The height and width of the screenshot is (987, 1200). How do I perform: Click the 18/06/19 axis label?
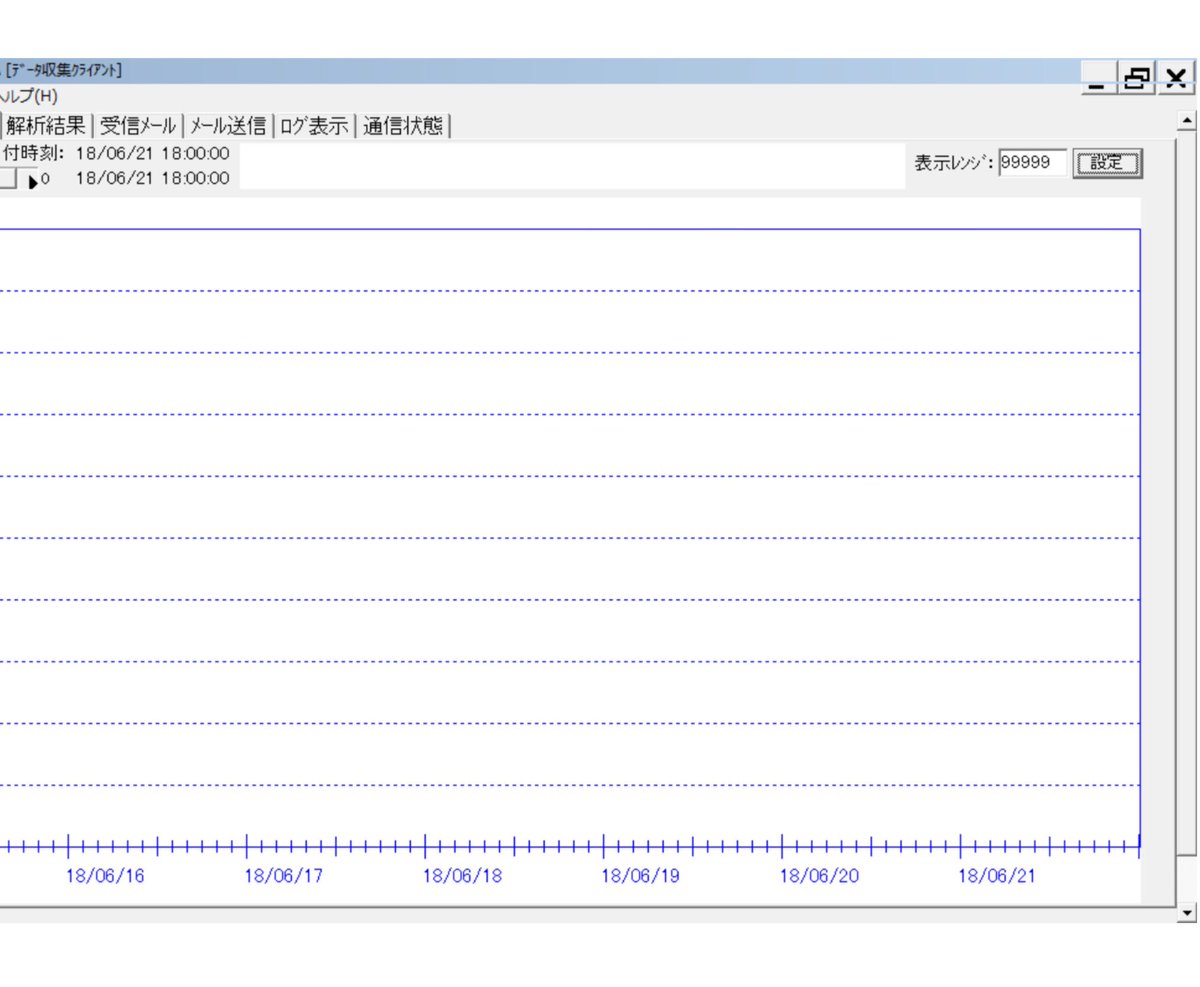[x=640, y=877]
